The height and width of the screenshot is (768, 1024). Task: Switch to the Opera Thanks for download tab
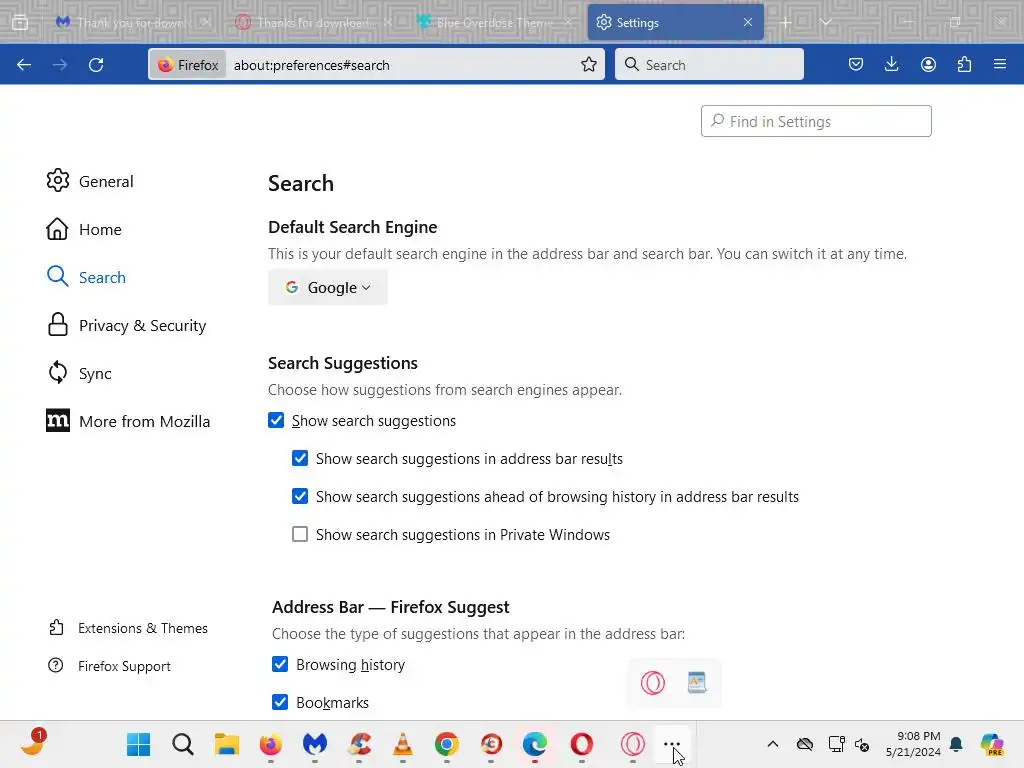click(x=313, y=23)
